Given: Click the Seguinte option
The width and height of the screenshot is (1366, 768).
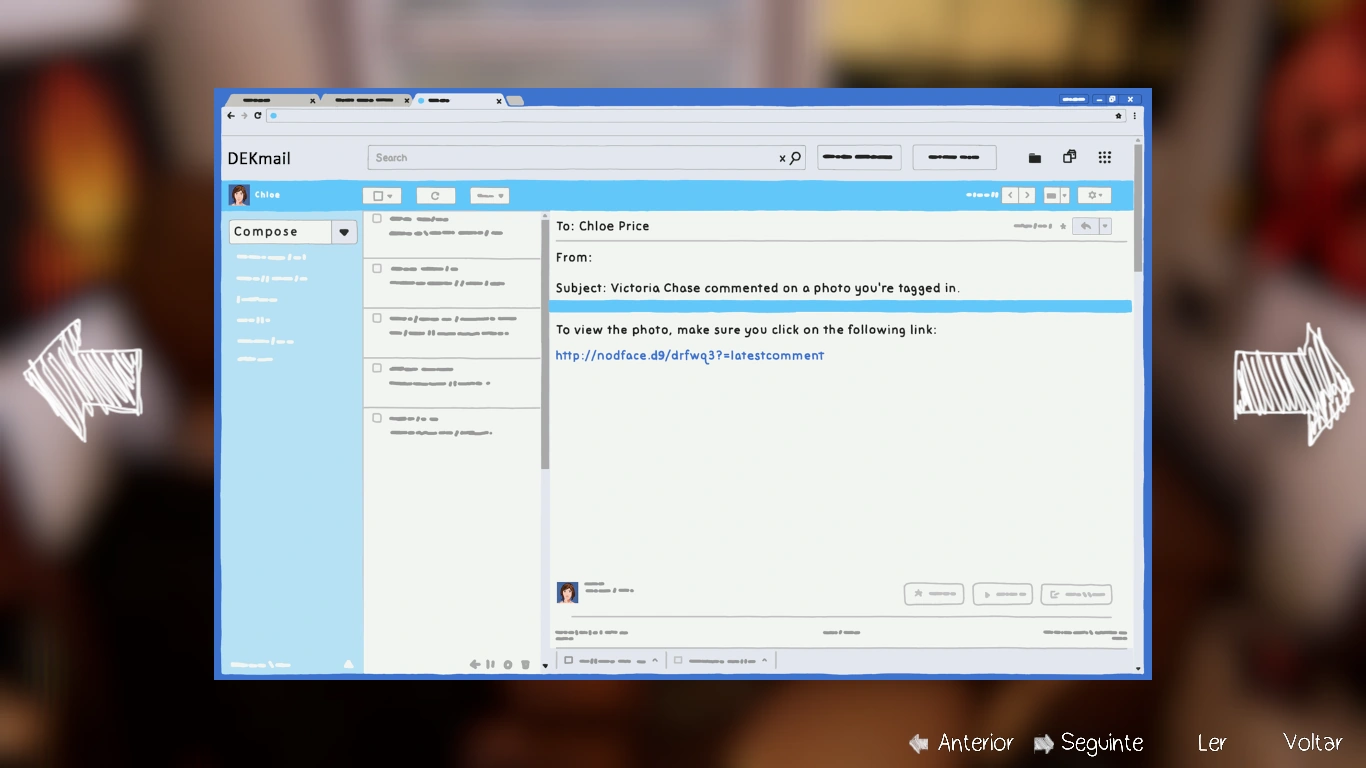Looking at the screenshot, I should click(x=1088, y=743).
